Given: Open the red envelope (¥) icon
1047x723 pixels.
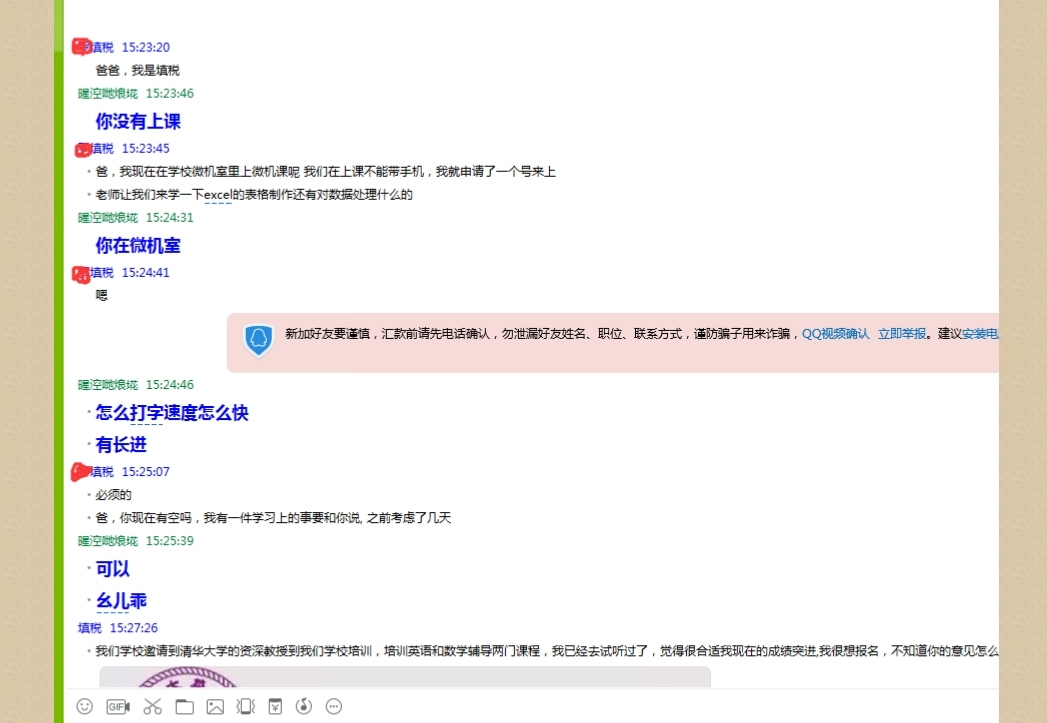Looking at the screenshot, I should pos(275,706).
